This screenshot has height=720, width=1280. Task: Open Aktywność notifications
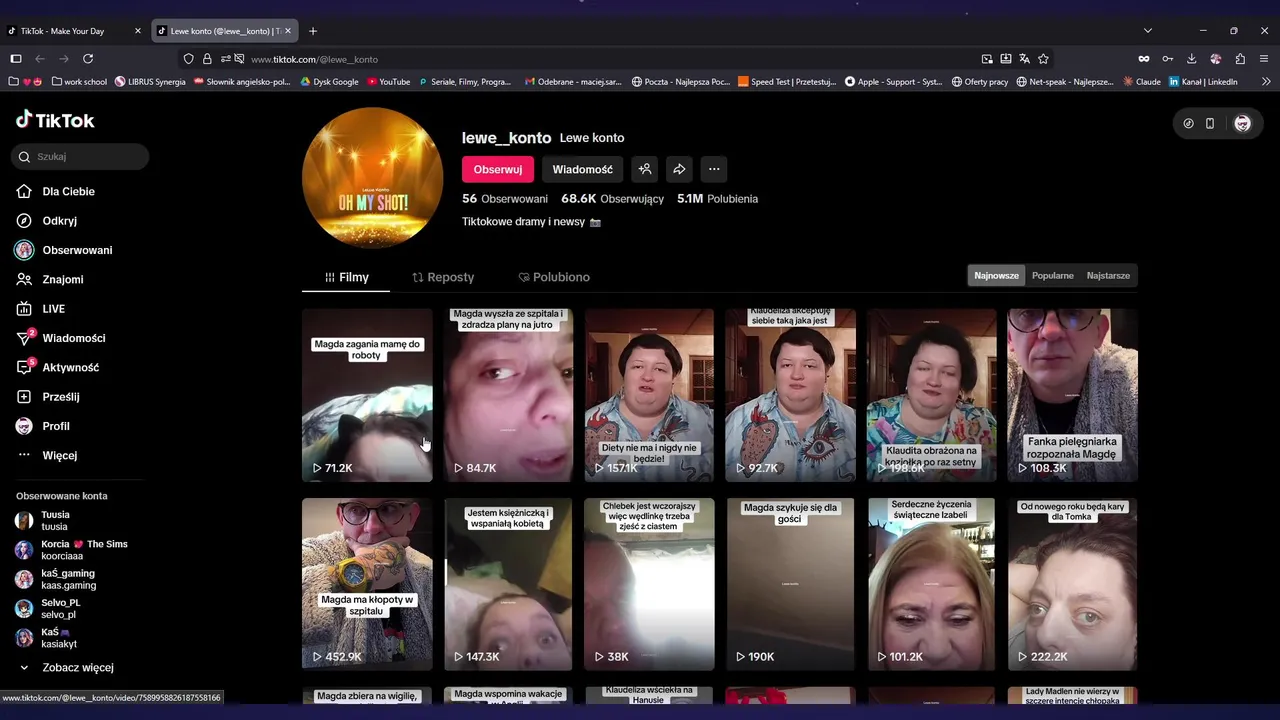coord(70,367)
